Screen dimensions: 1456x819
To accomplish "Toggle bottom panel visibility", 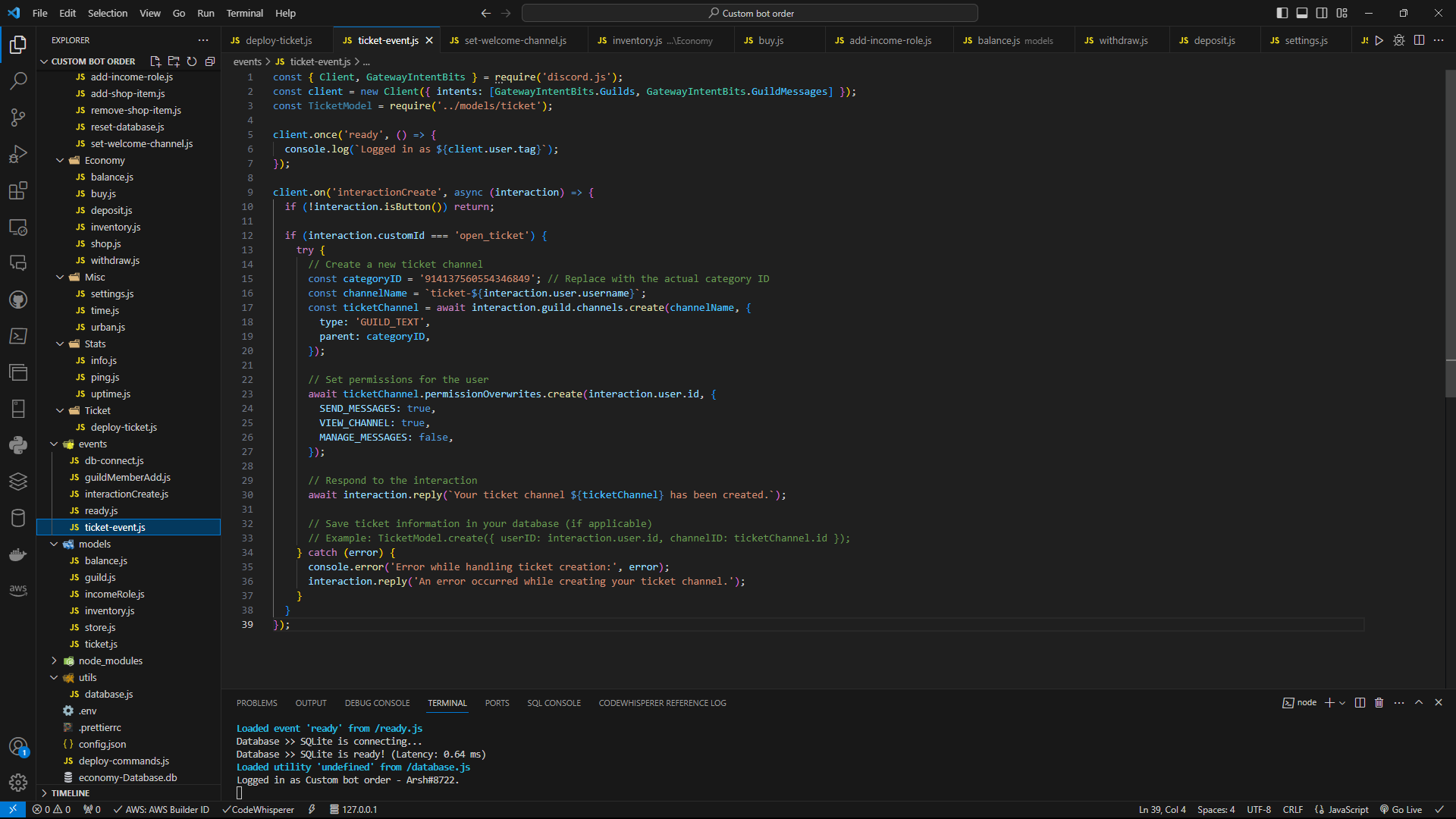I will pos(1302,13).
